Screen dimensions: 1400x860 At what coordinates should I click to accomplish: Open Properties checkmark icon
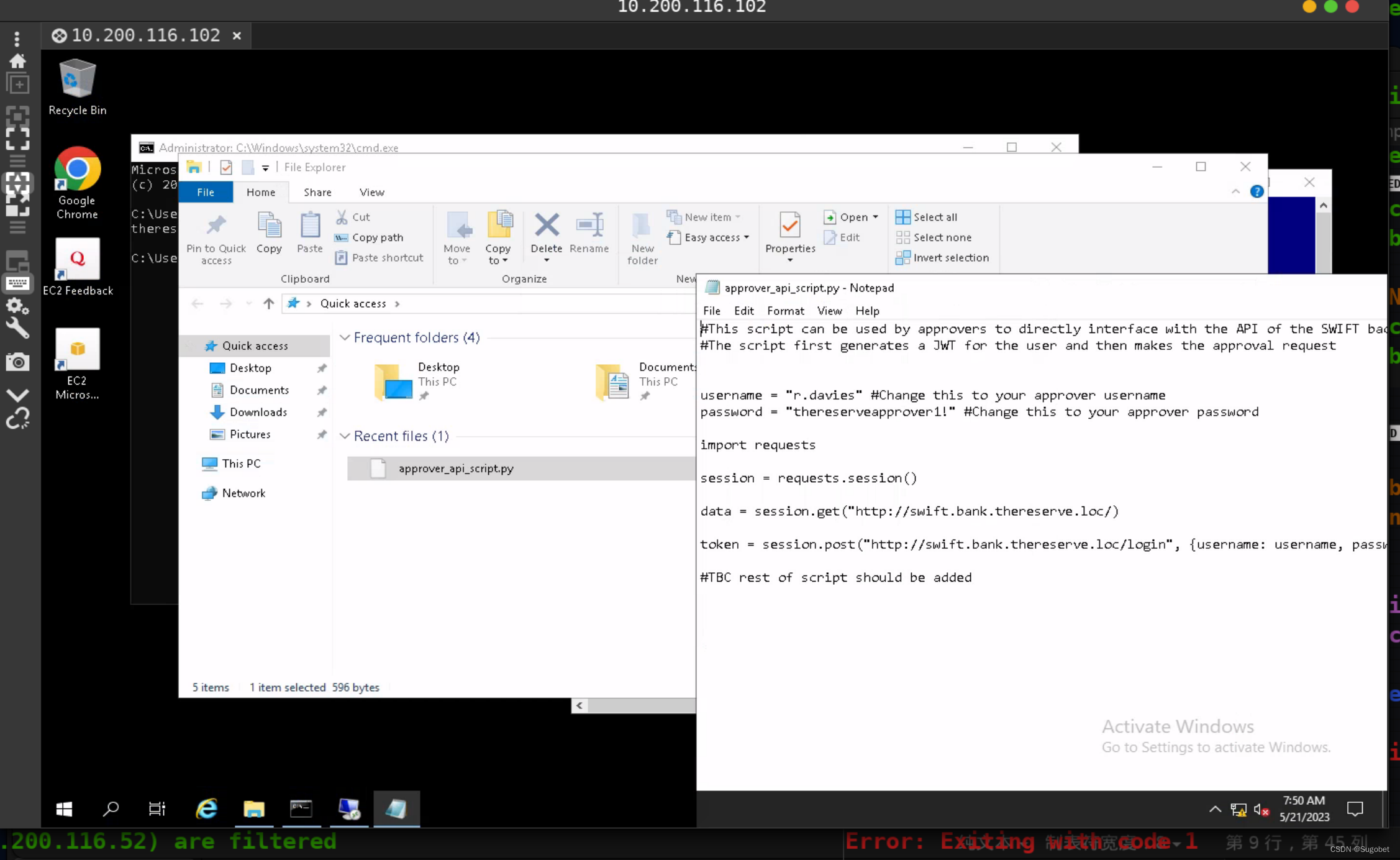click(x=789, y=224)
